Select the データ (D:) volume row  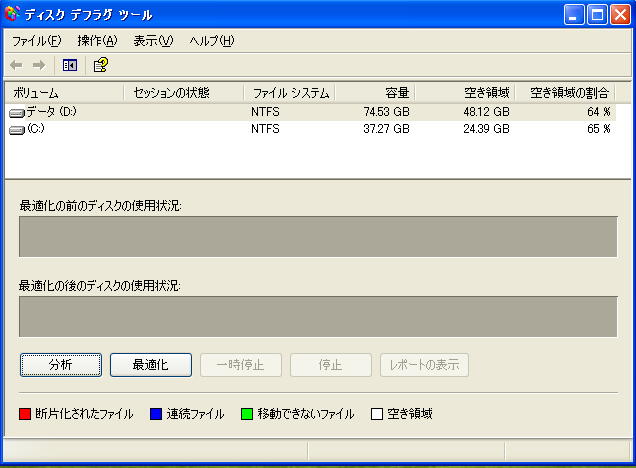click(x=310, y=112)
